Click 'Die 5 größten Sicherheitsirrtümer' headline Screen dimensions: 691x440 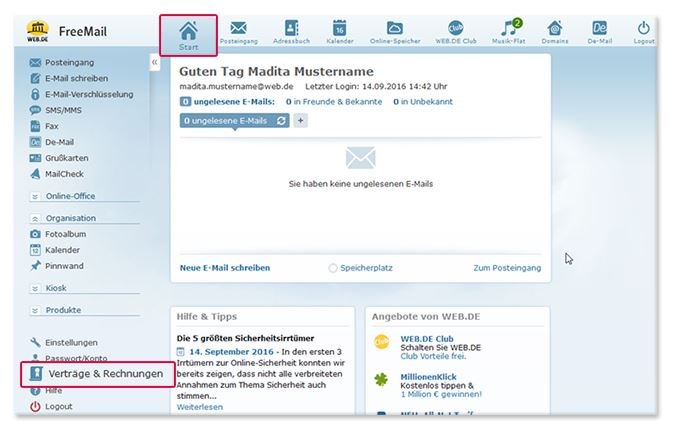click(x=245, y=339)
